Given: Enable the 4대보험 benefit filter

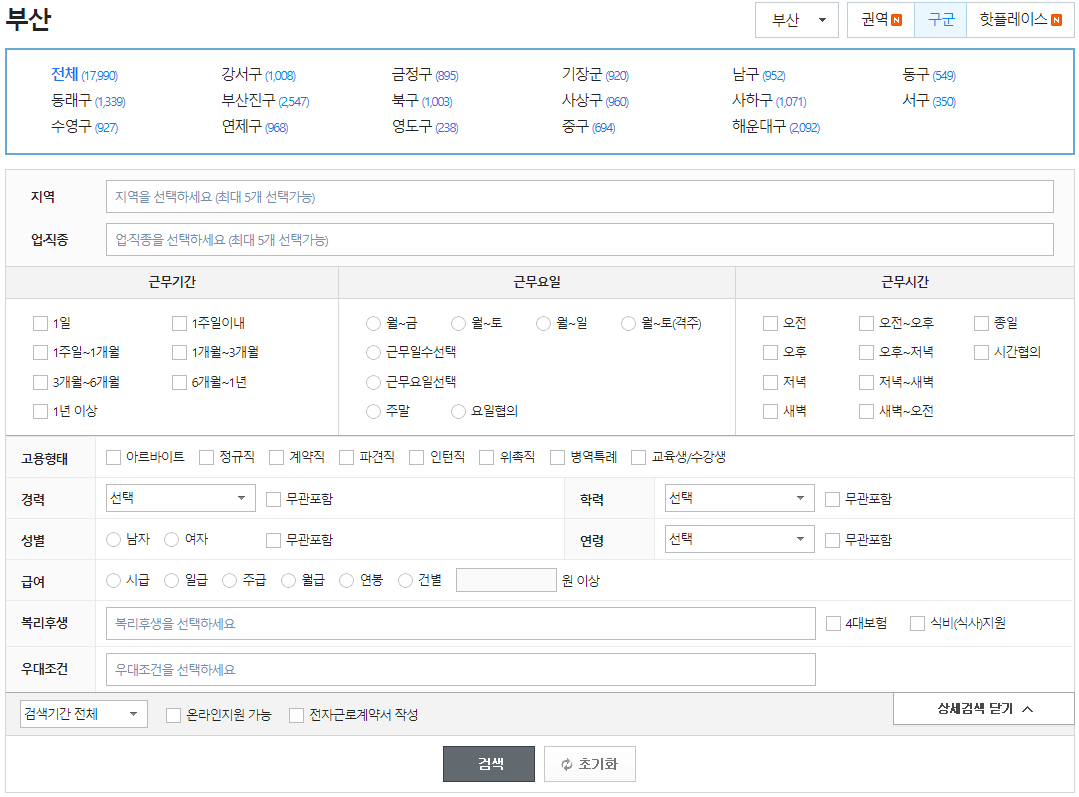Looking at the screenshot, I should (832, 623).
